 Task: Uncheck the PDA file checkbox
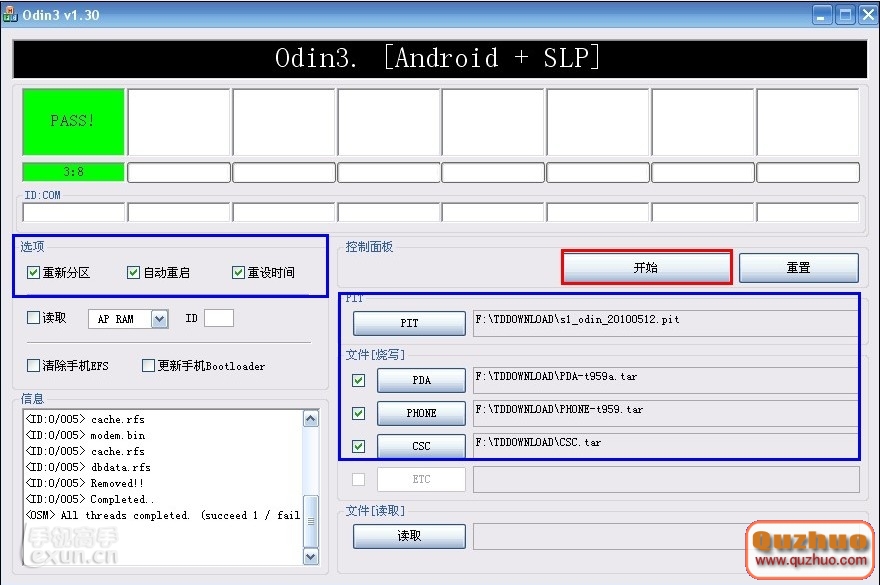click(x=358, y=381)
